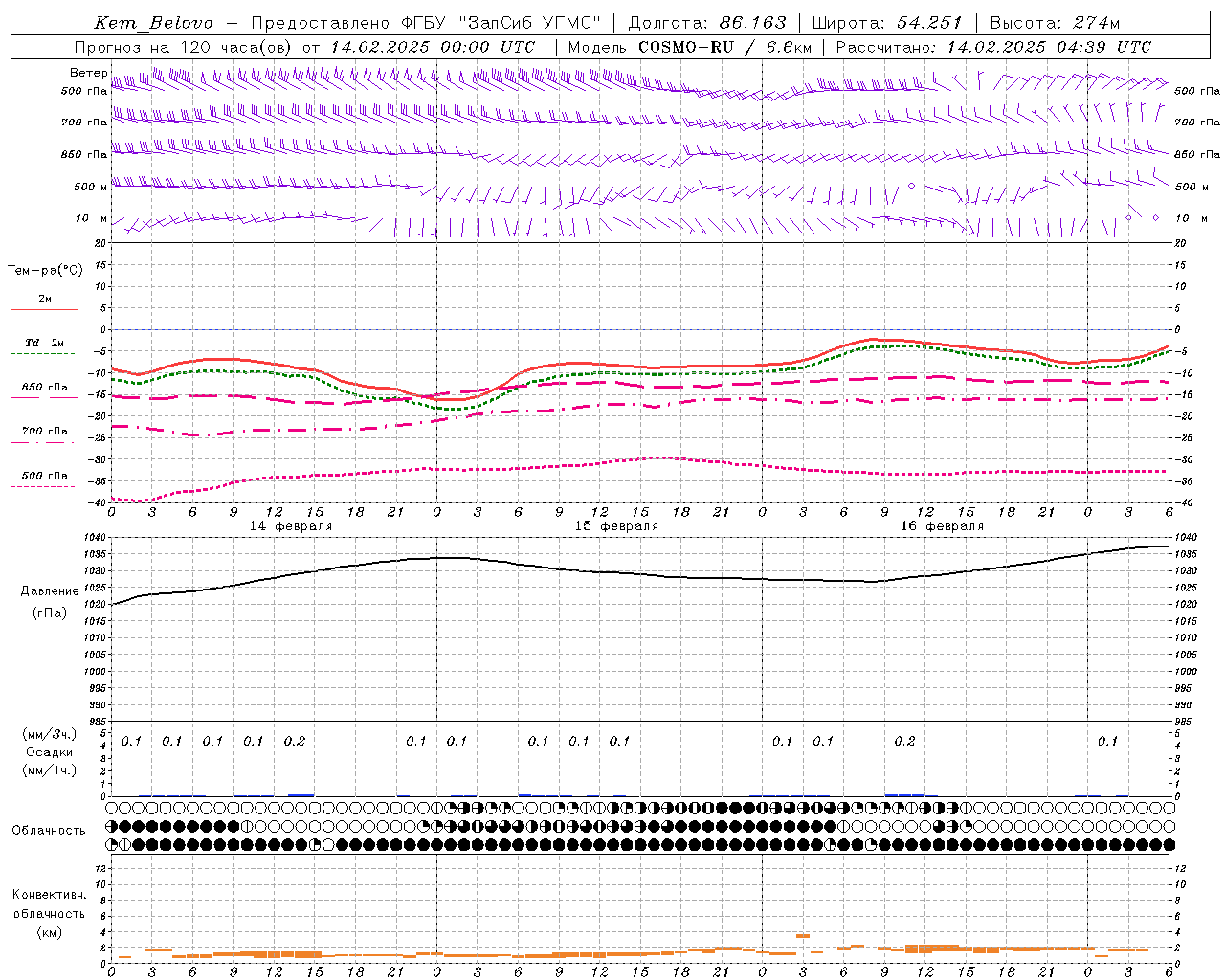Click the (гПа) unit under Давление
The image size is (1225, 980).
50,613
